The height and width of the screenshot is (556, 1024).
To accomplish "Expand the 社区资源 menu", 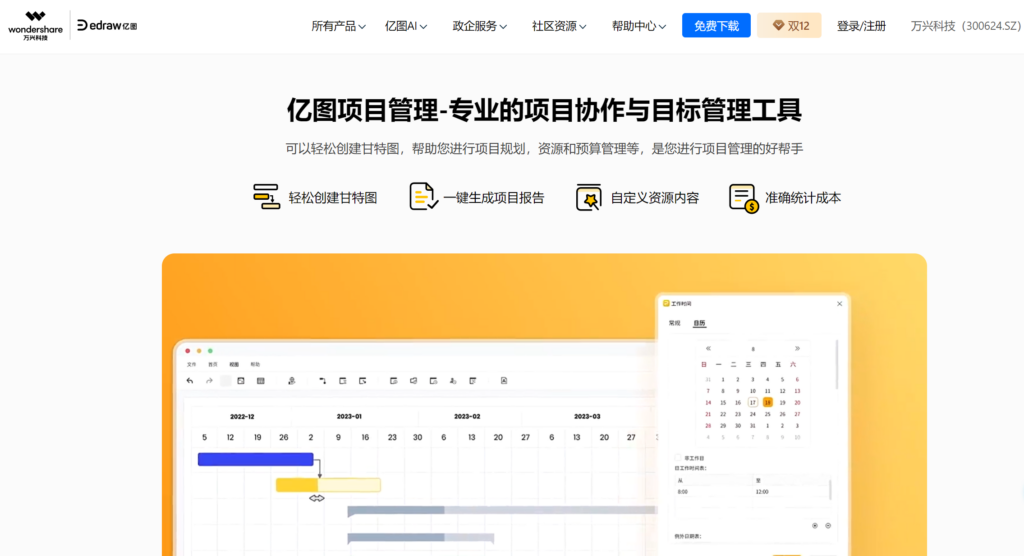I will 559,26.
